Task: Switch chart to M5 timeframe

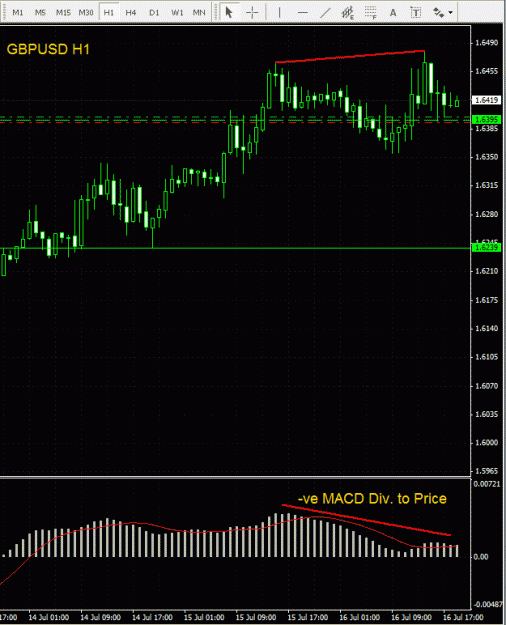Action: coord(40,13)
